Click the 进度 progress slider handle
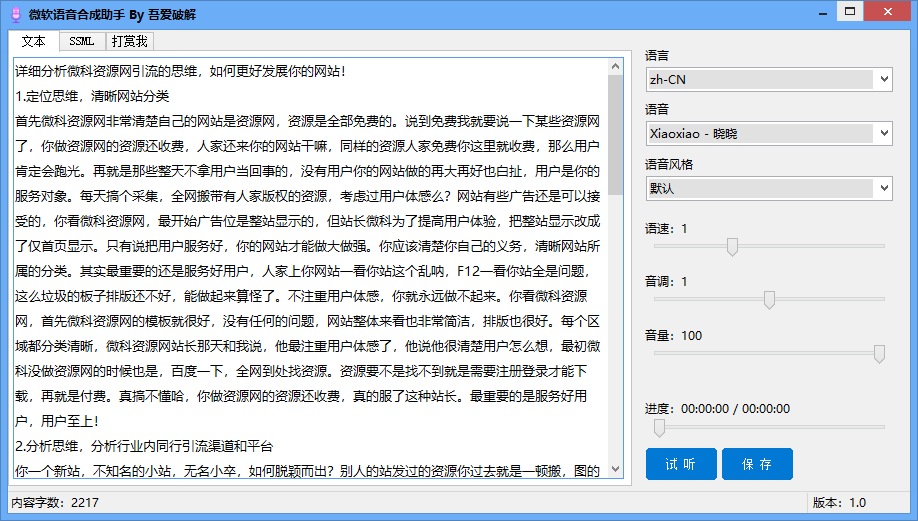Screen dimensions: 918x521 659,427
